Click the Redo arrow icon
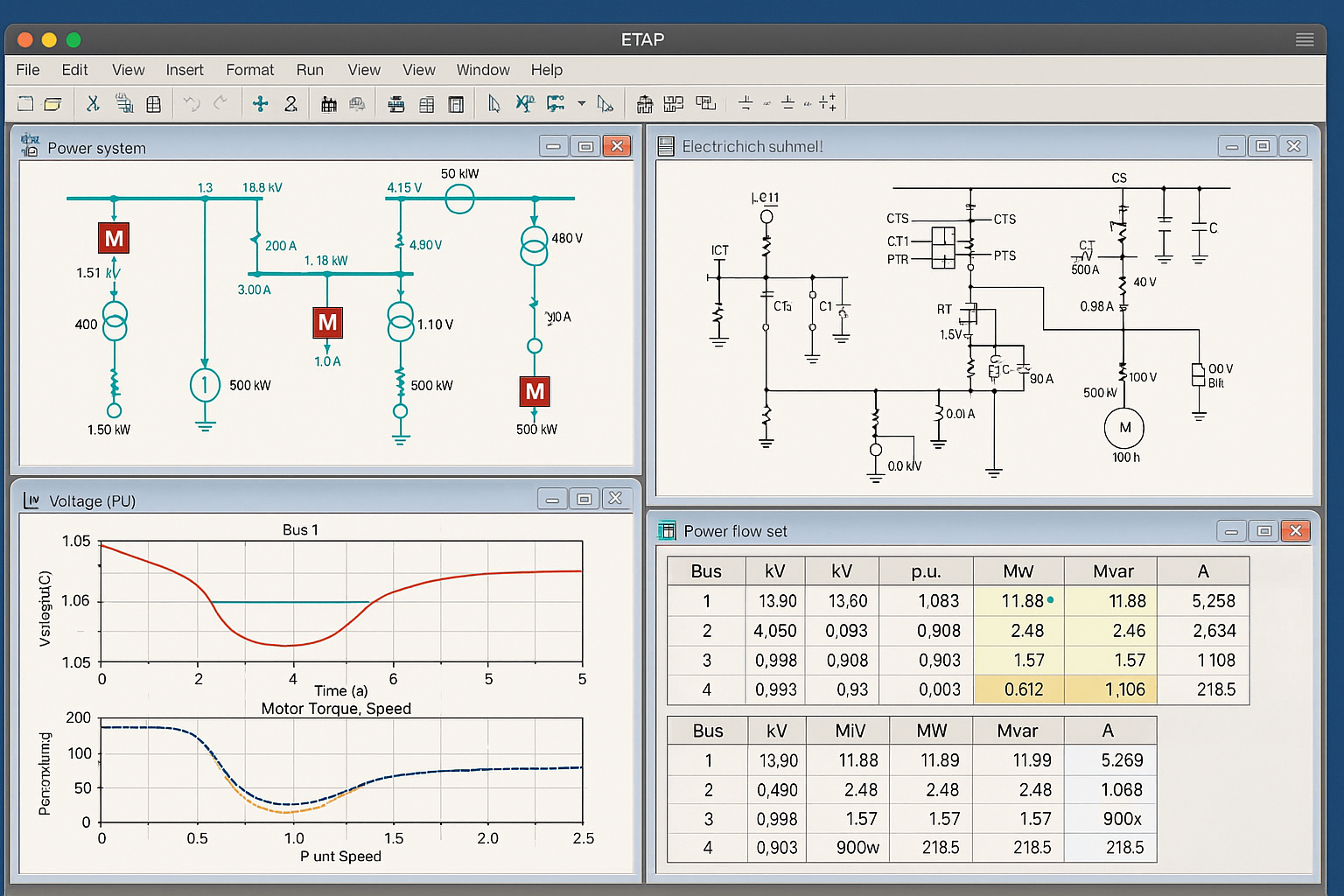The height and width of the screenshot is (896, 1344). point(220,103)
